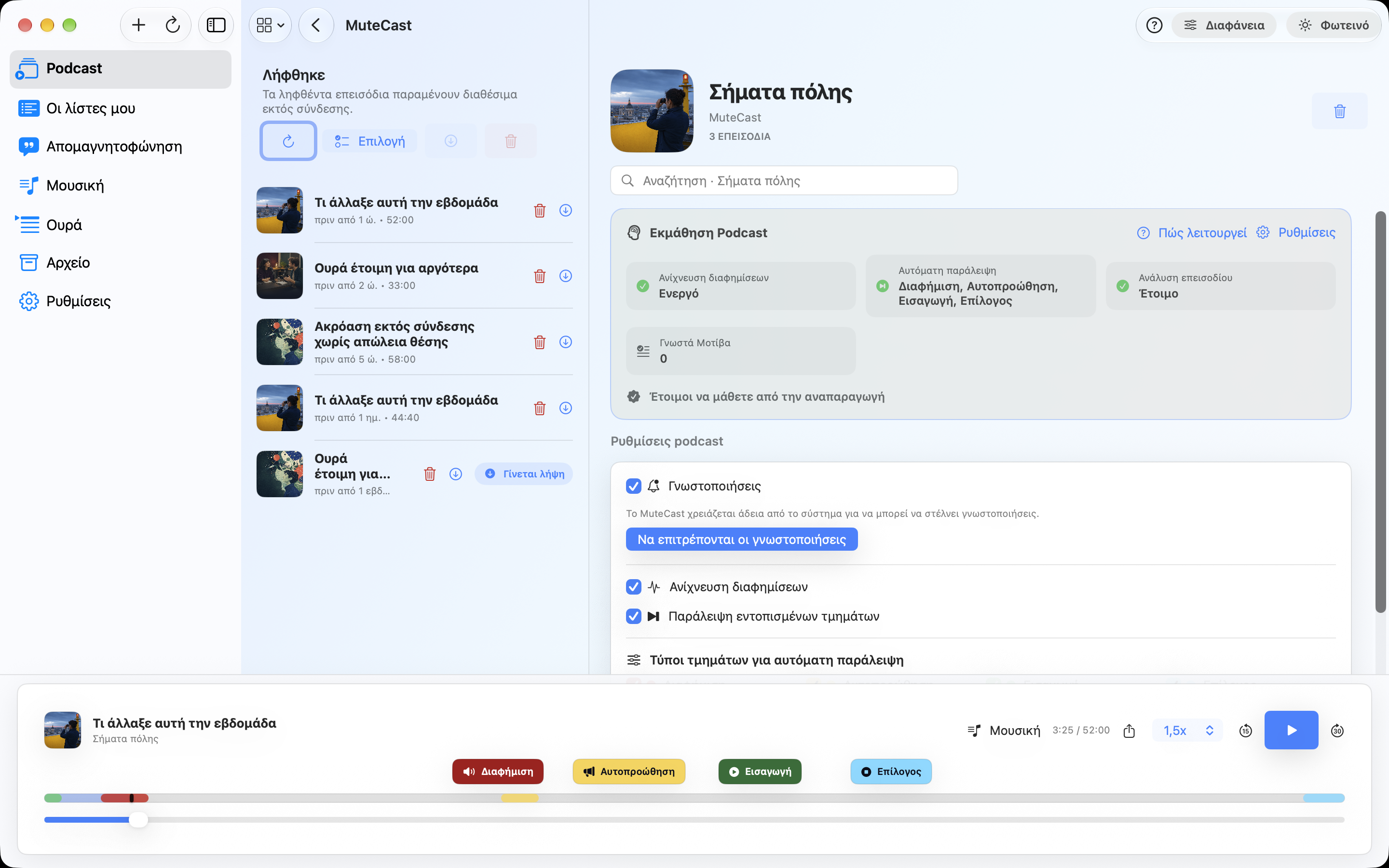The height and width of the screenshot is (868, 1389).
Task: Click the green Εισαγωγή segment chip
Action: click(x=760, y=772)
